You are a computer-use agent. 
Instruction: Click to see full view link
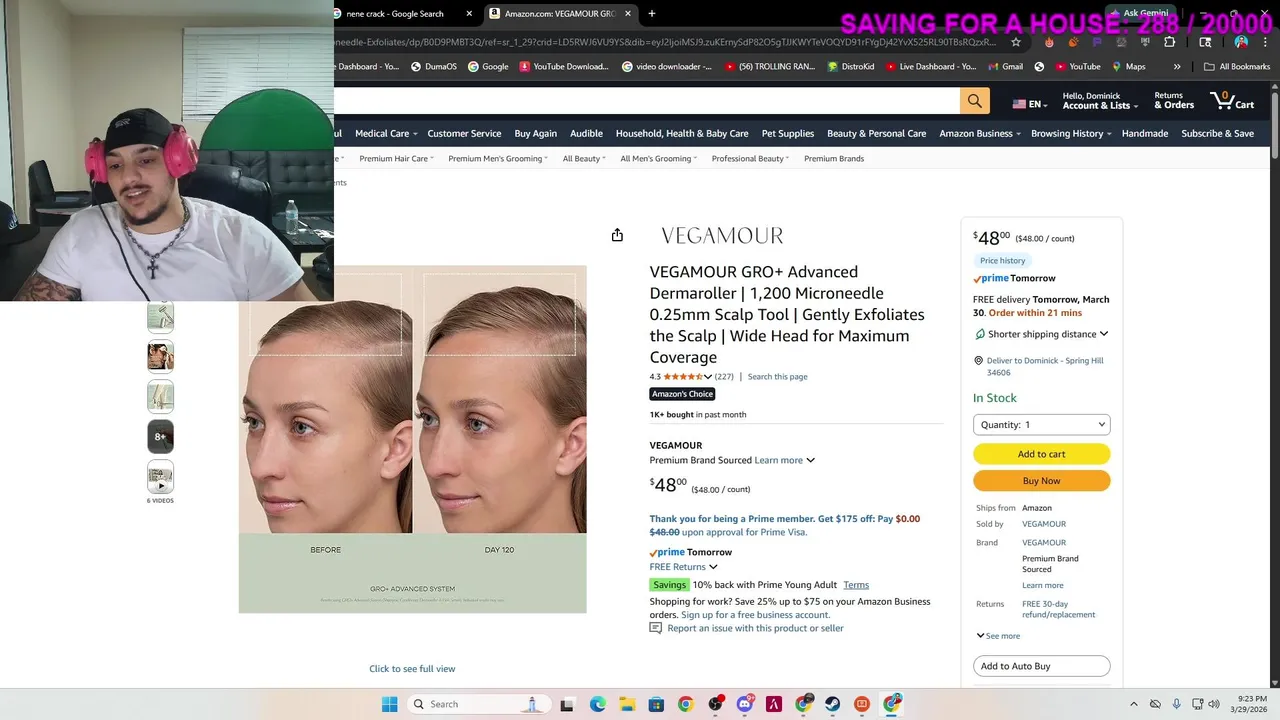pos(412,669)
